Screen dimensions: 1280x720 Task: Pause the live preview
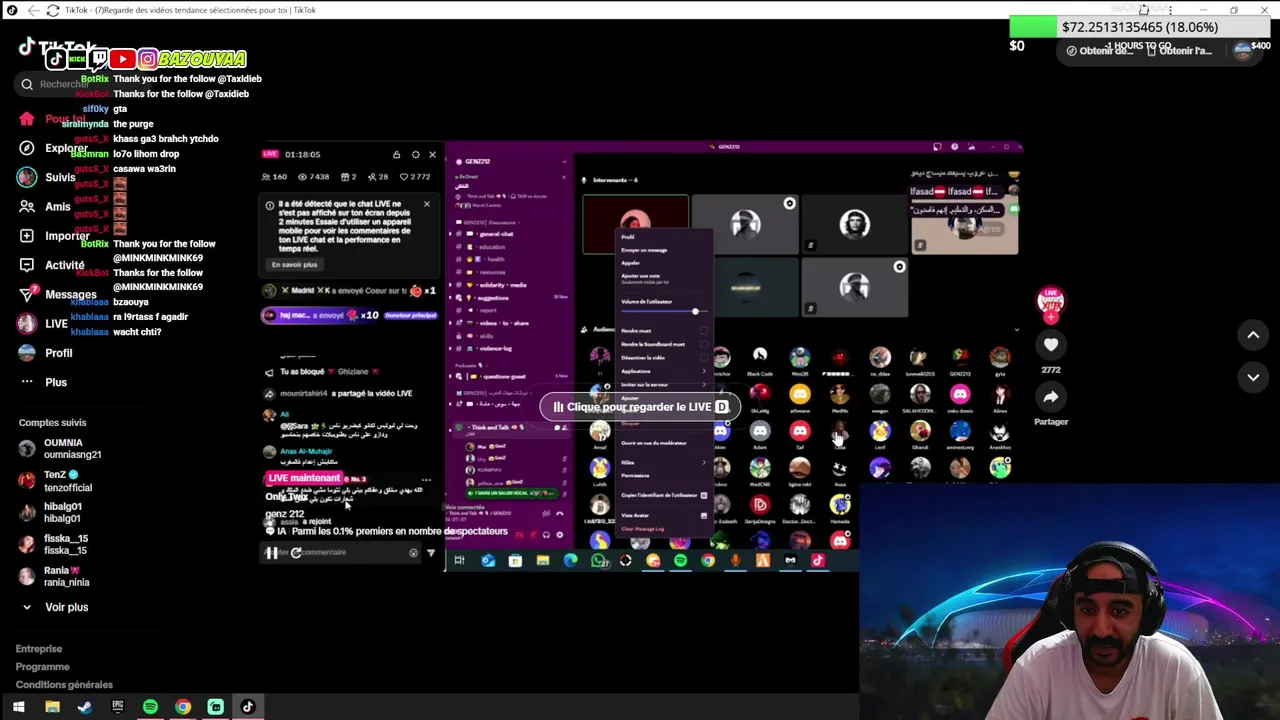tap(271, 552)
